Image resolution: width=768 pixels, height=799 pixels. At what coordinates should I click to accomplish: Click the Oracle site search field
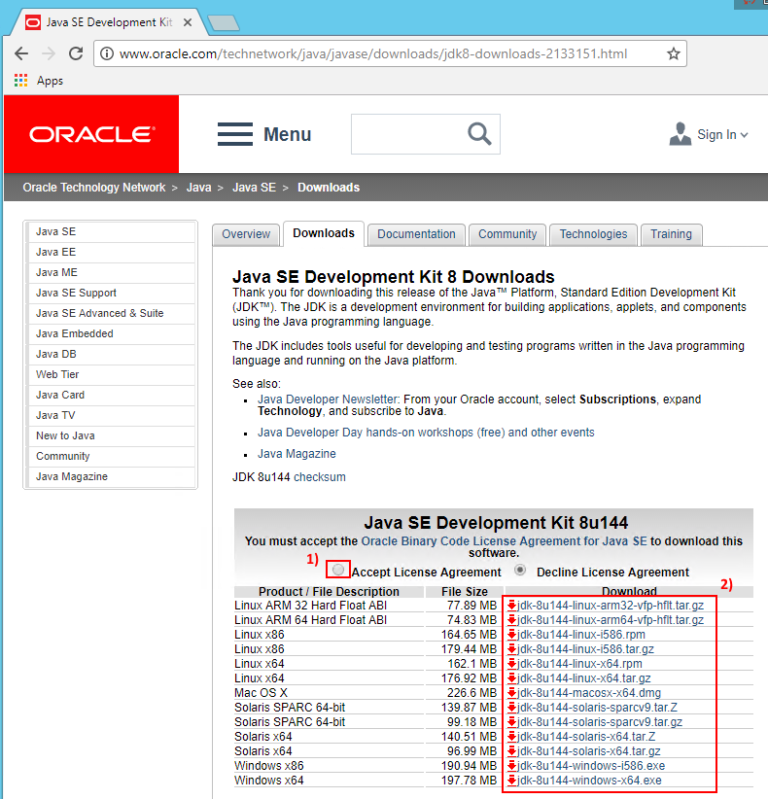tap(405, 134)
